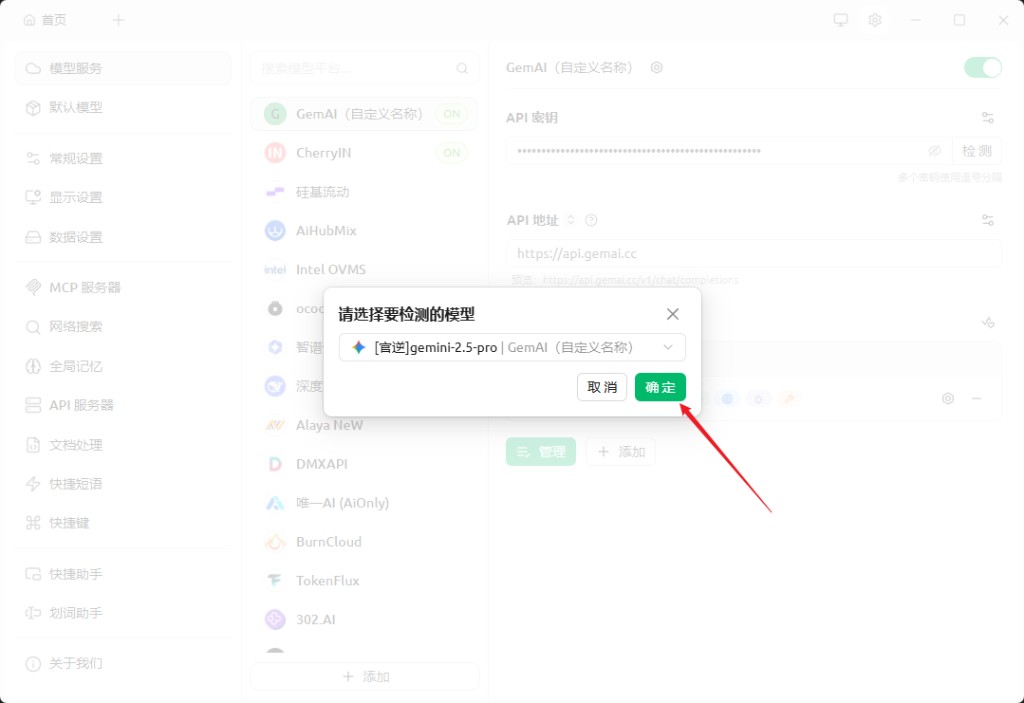1024x703 pixels.
Task: Click the help icon beside API 地址
Action: tap(591, 219)
